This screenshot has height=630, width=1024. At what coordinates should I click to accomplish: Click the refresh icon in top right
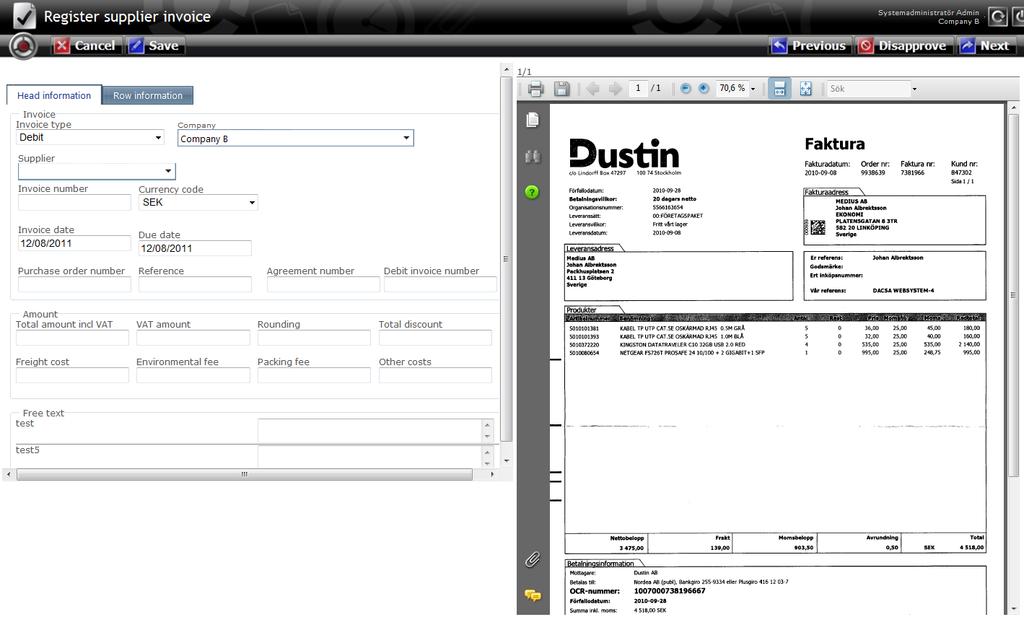997,16
